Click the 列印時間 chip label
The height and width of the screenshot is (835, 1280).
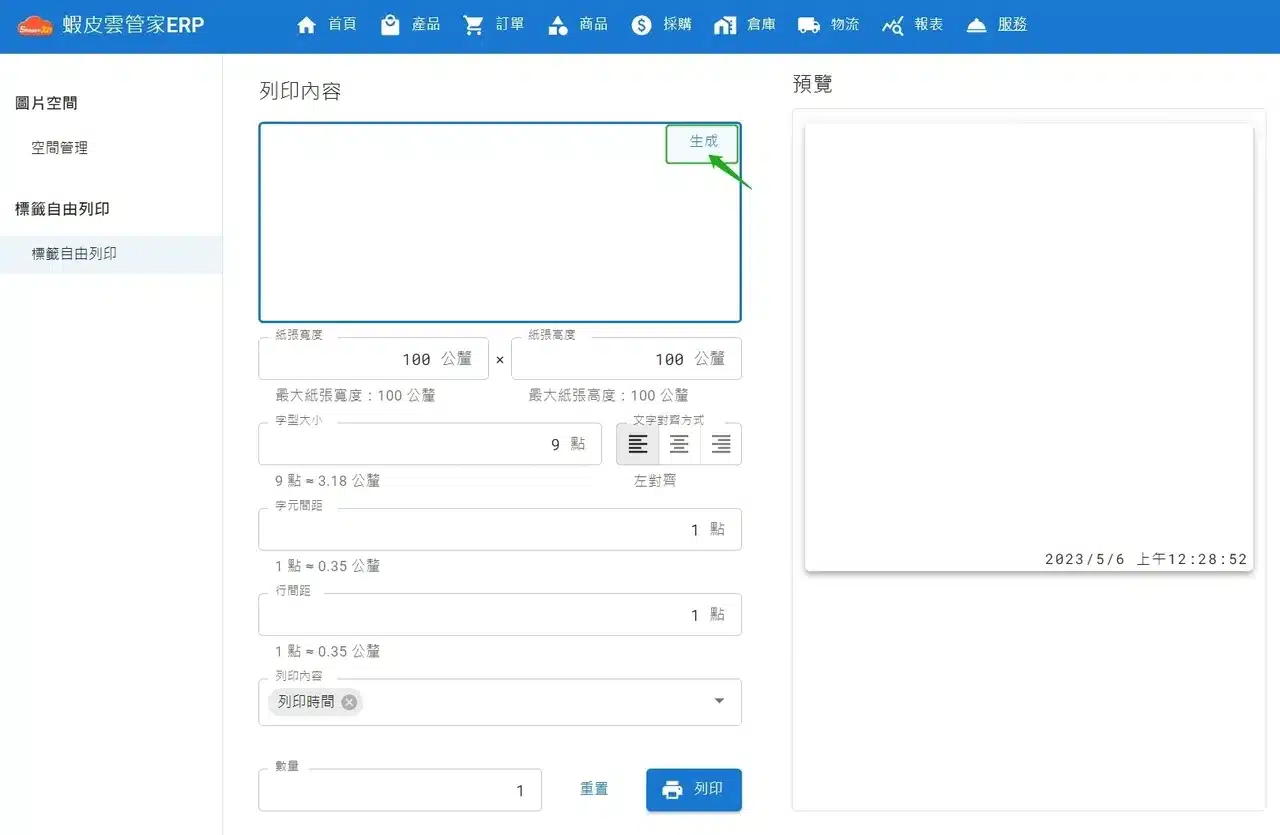(306, 702)
